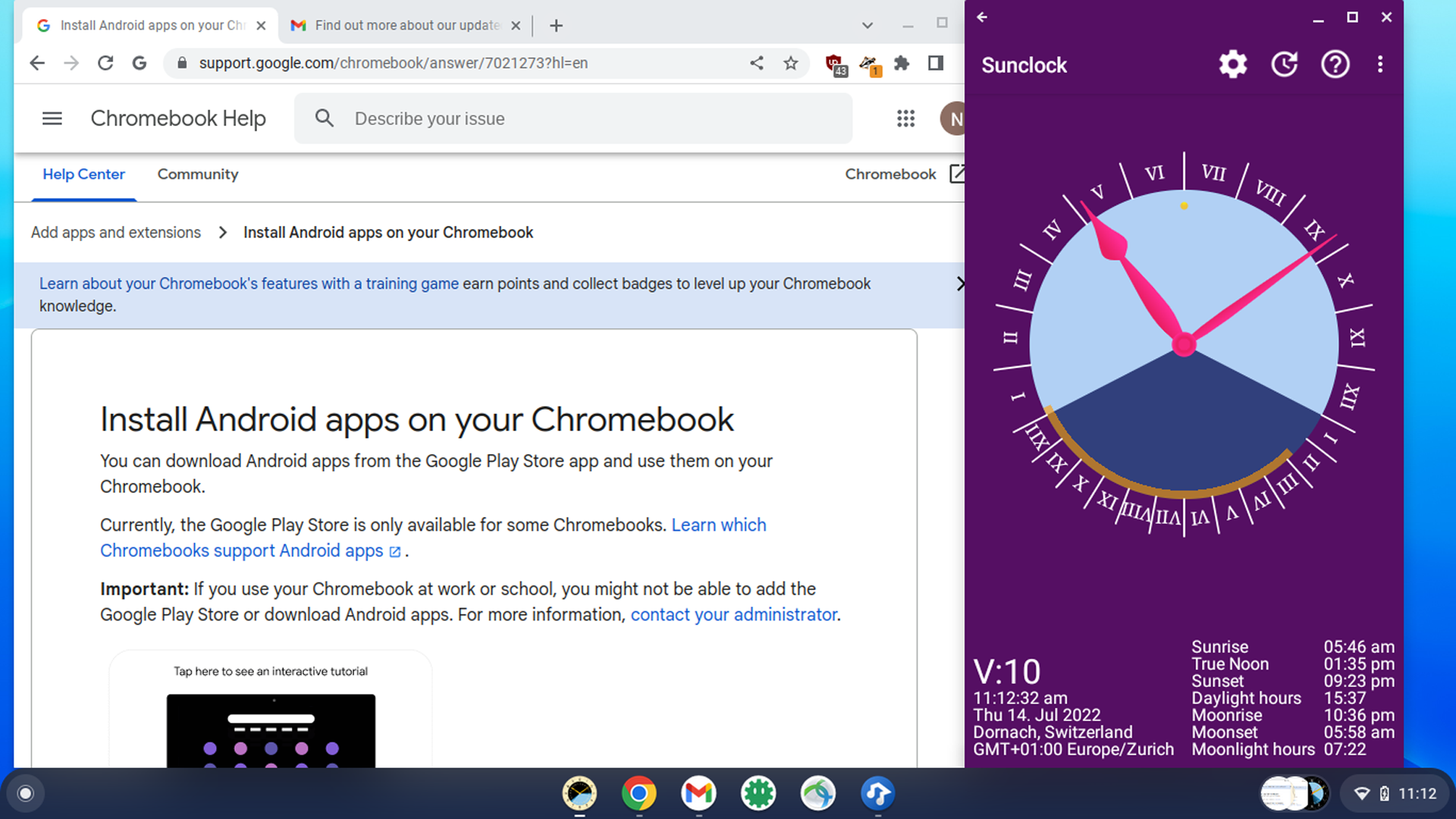Open the Google account avatar

point(952,118)
